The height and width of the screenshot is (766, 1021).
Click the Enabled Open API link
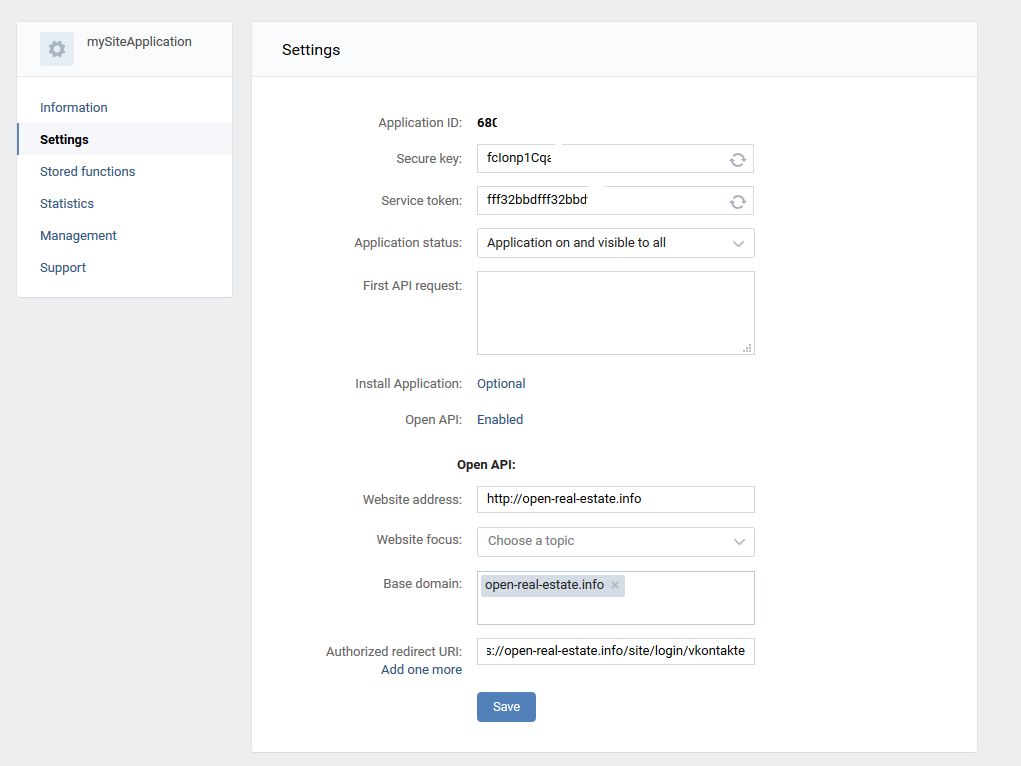499,419
